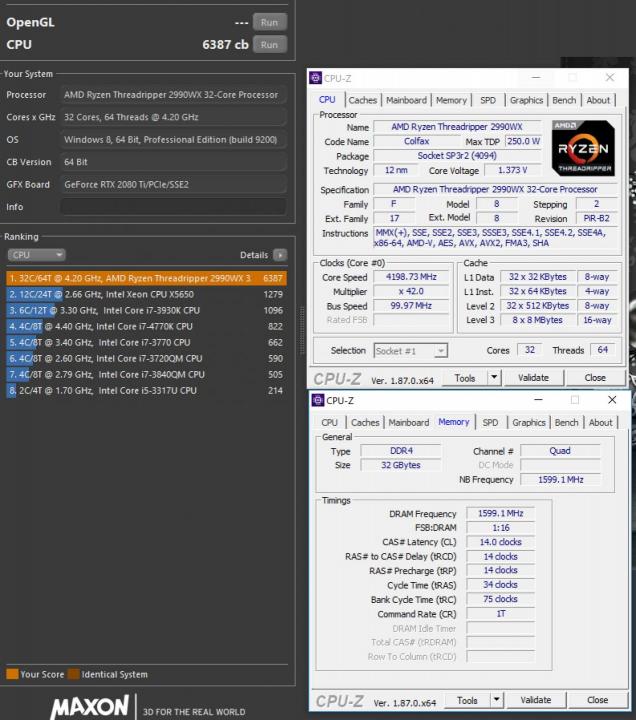Open Graphics tab in bottom CPU-Z window
The width and height of the screenshot is (636, 720).
(529, 422)
